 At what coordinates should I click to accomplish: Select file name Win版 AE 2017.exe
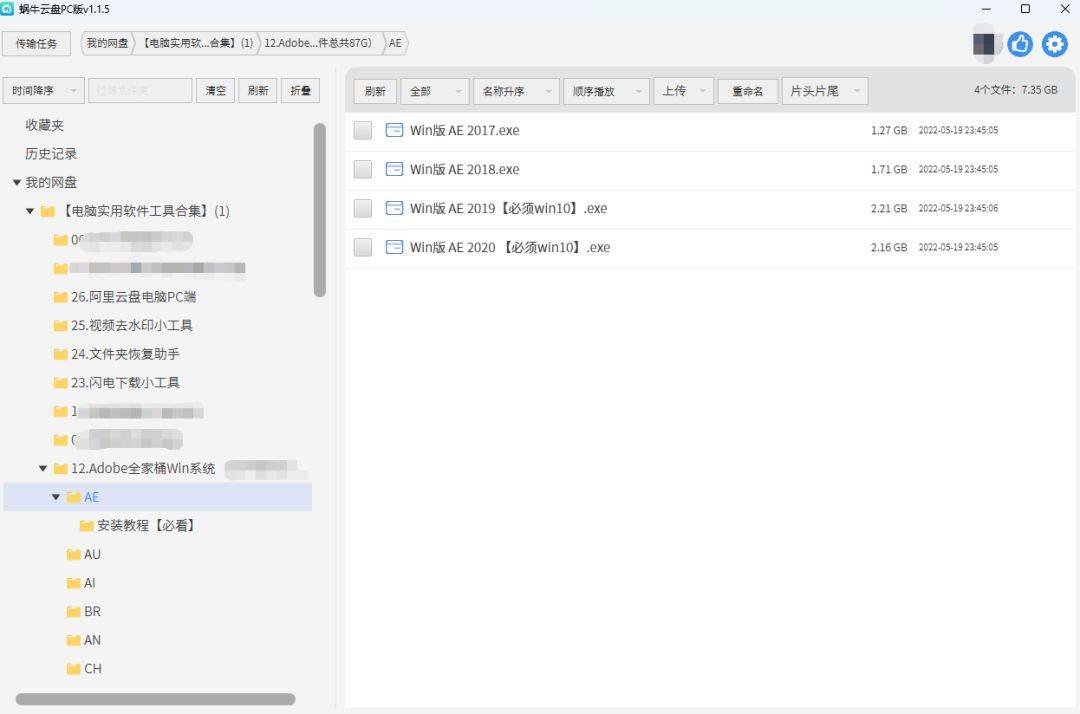[x=465, y=130]
